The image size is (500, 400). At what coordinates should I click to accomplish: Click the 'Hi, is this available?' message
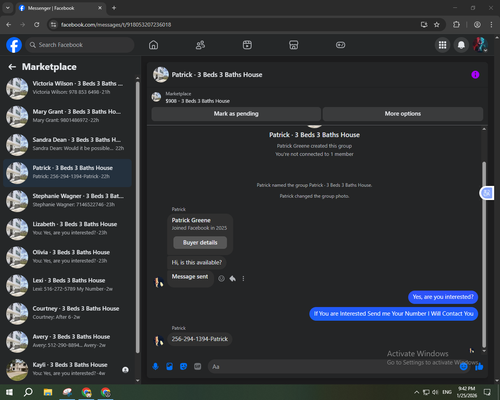click(197, 263)
